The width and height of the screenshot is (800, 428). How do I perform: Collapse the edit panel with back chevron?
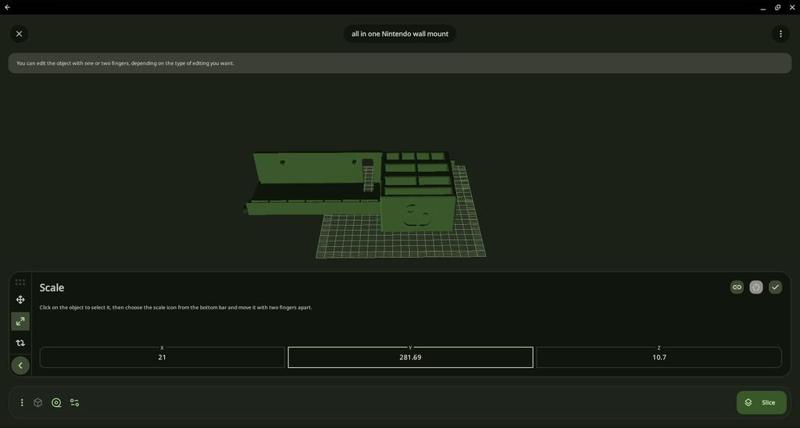(x=20, y=365)
